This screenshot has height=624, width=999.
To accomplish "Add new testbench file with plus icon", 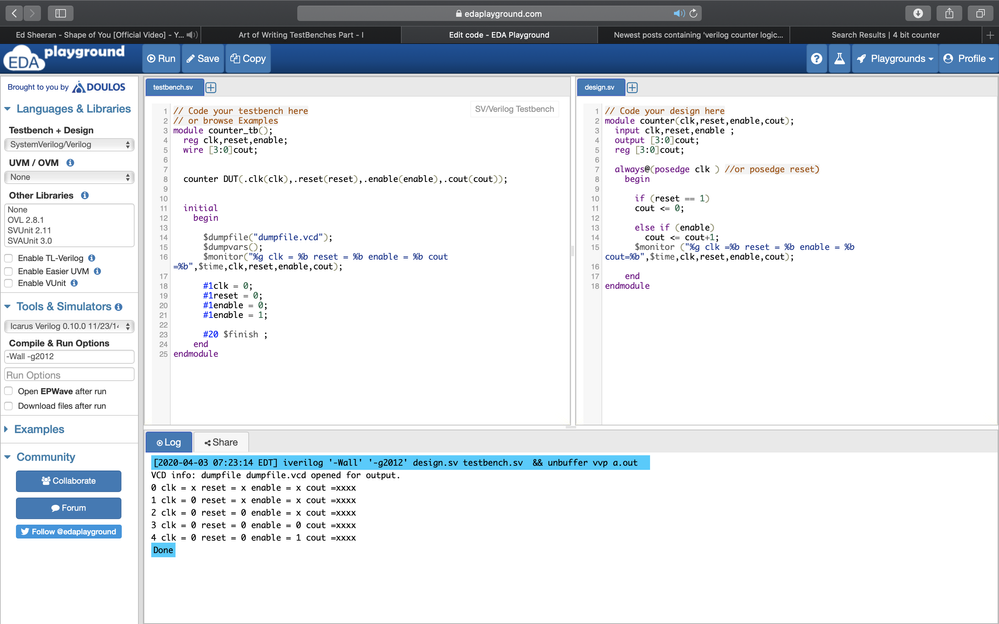I will tap(211, 88).
